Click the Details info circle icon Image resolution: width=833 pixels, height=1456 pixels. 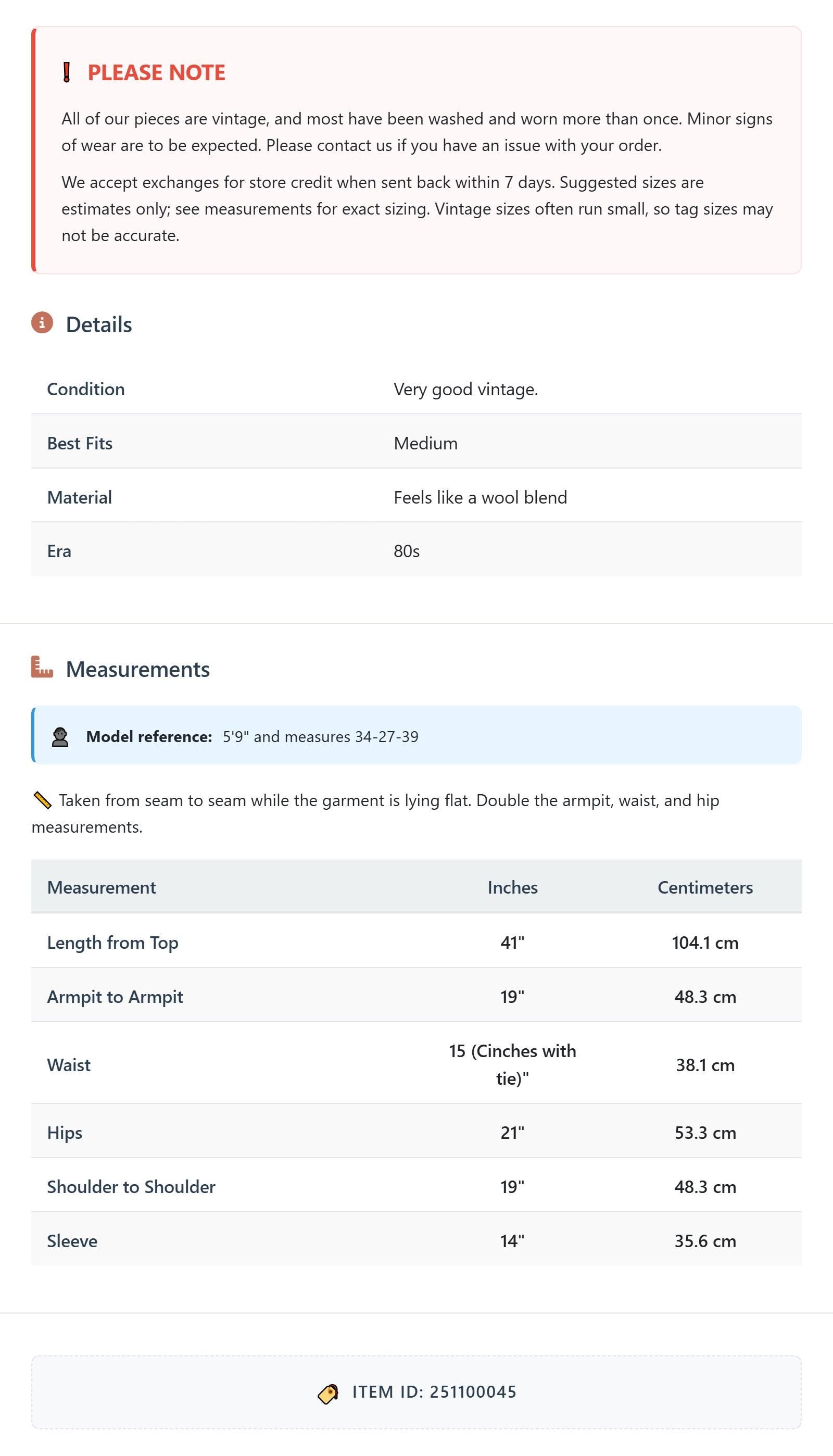pos(42,323)
